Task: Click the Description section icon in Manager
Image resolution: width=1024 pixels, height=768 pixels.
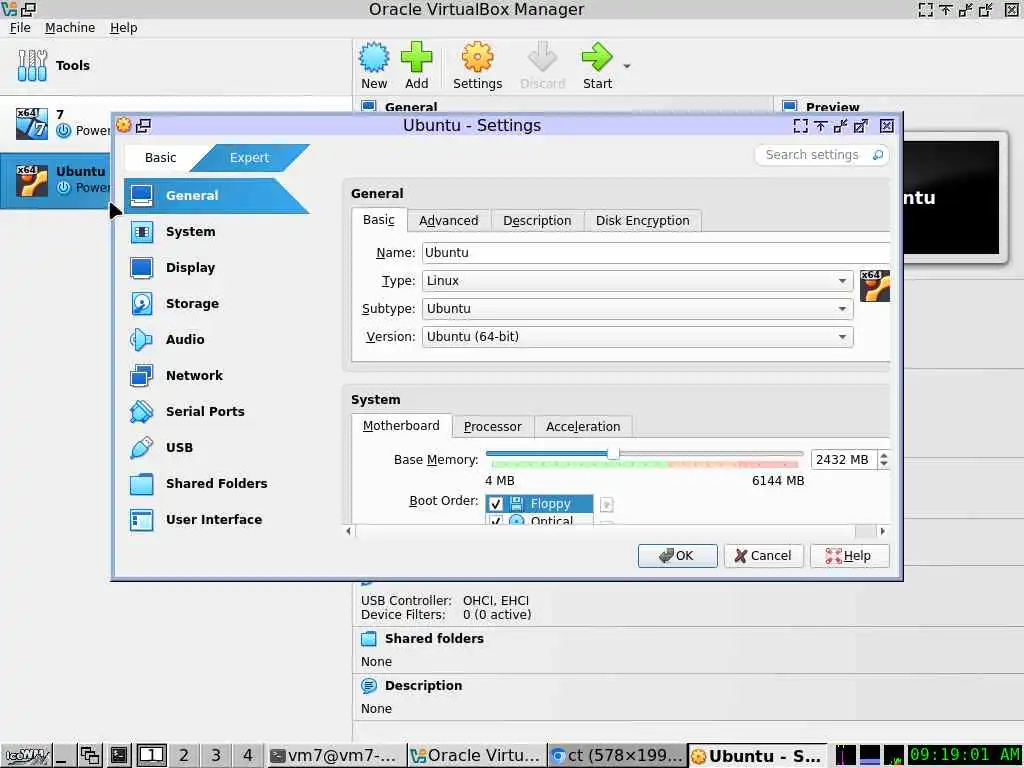Action: (x=369, y=686)
